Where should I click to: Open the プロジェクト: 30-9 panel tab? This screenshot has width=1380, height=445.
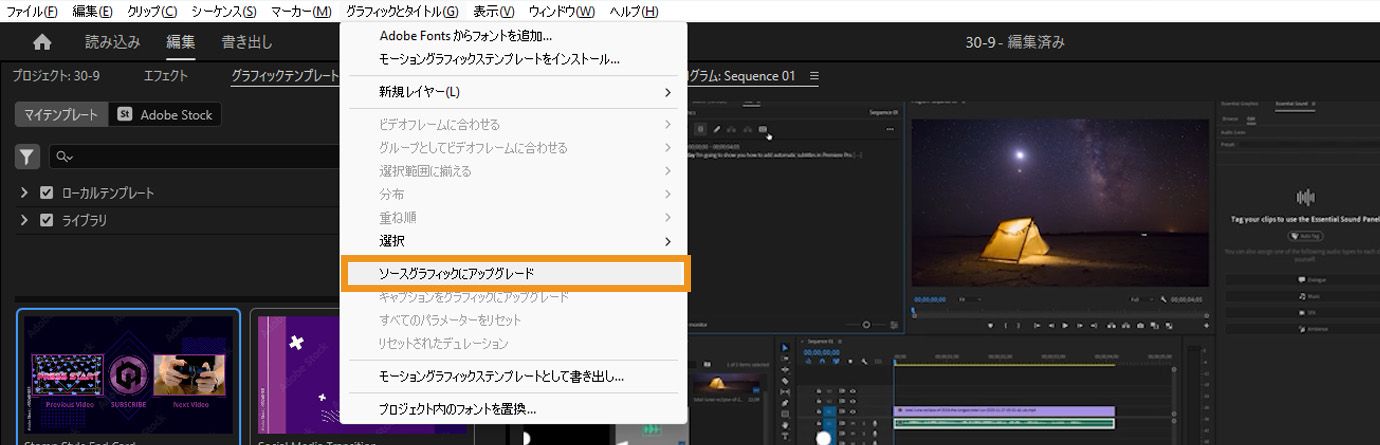point(56,76)
